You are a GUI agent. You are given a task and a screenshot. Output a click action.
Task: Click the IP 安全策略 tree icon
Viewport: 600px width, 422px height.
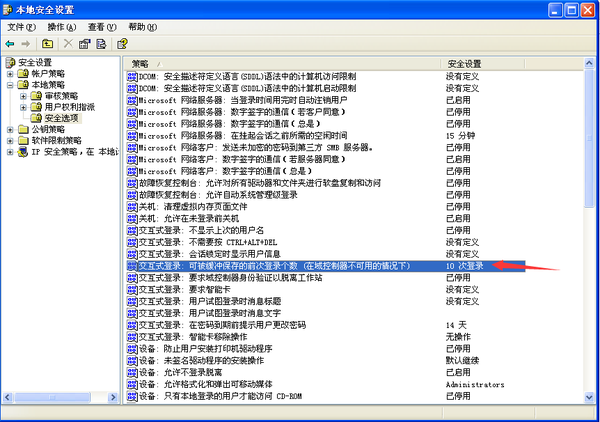tap(23, 152)
